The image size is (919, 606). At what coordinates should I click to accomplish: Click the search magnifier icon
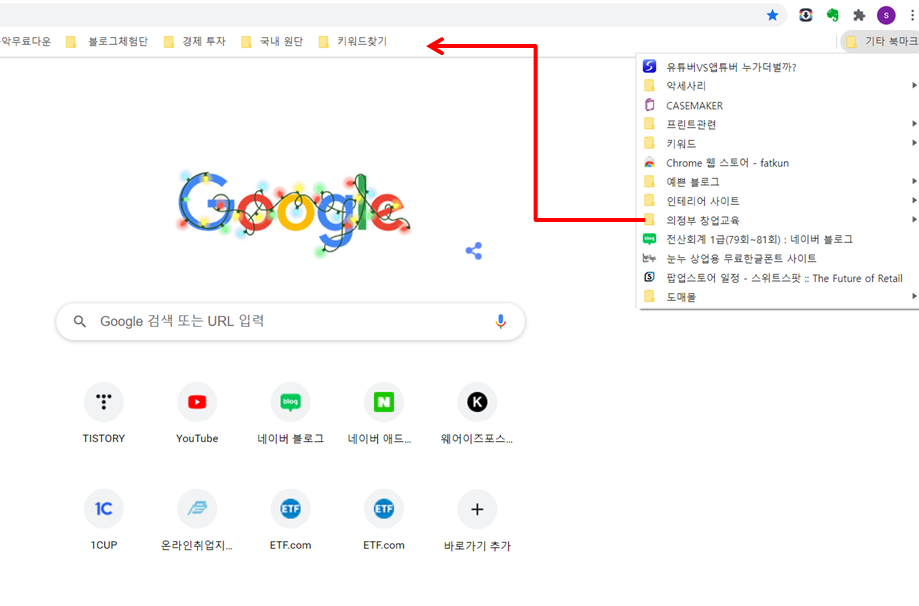coord(80,321)
